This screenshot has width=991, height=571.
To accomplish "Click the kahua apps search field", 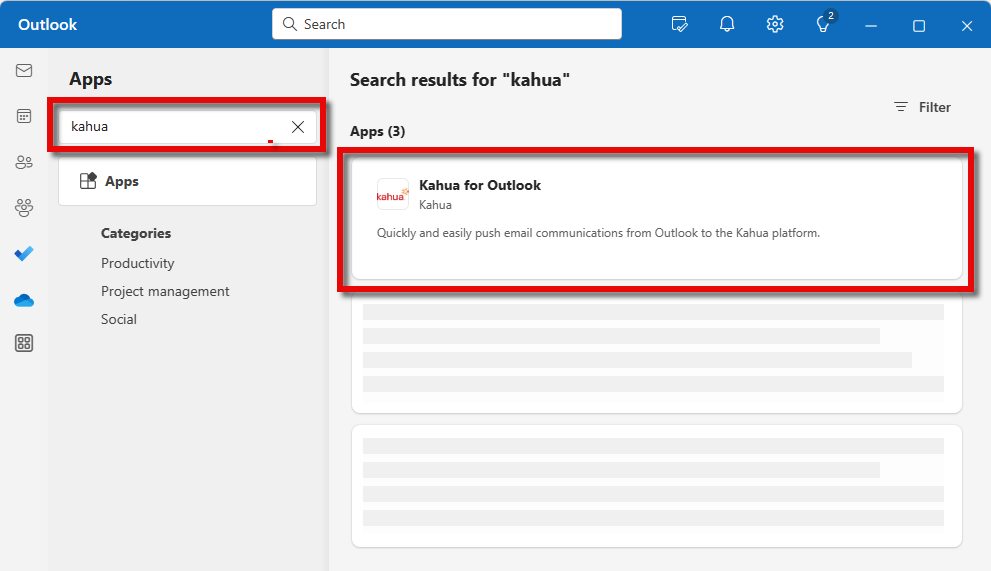I will (170, 127).
